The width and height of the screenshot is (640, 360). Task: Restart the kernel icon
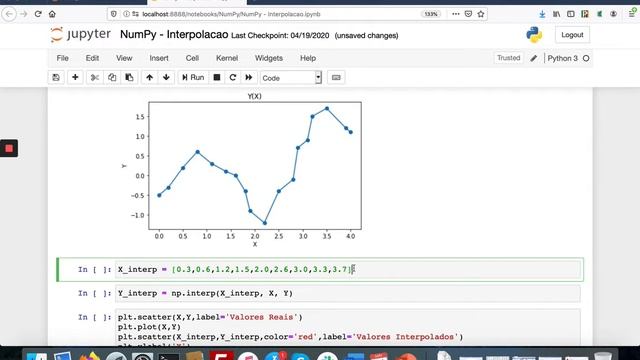(233, 78)
